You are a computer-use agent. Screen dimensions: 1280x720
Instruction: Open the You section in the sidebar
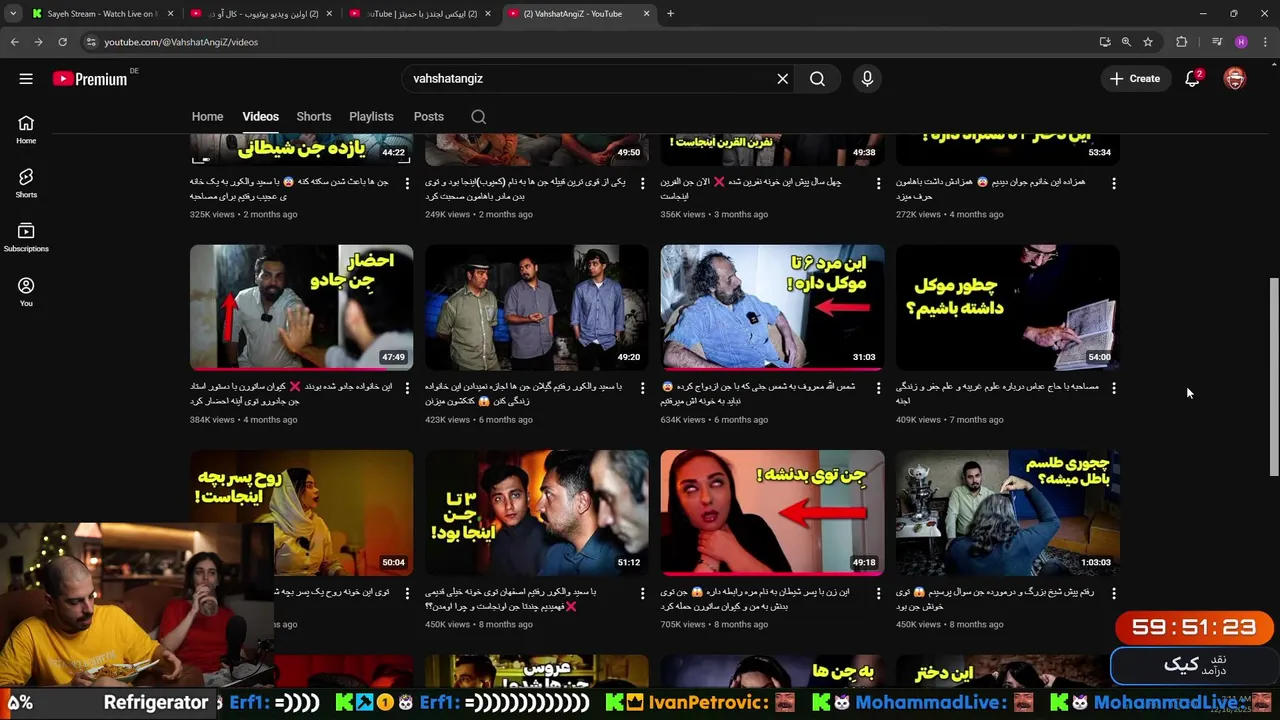pyautogui.click(x=26, y=292)
